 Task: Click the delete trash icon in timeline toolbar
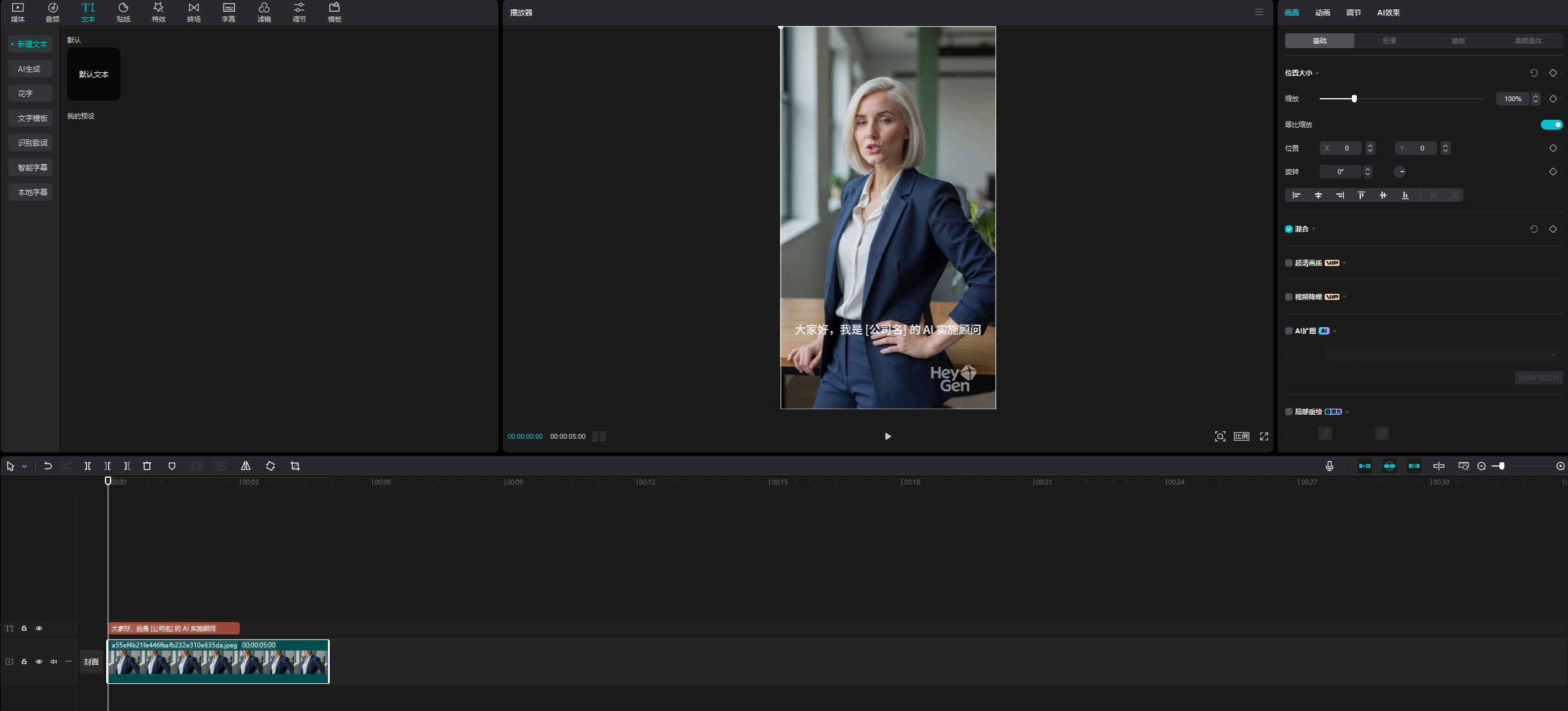tap(147, 466)
